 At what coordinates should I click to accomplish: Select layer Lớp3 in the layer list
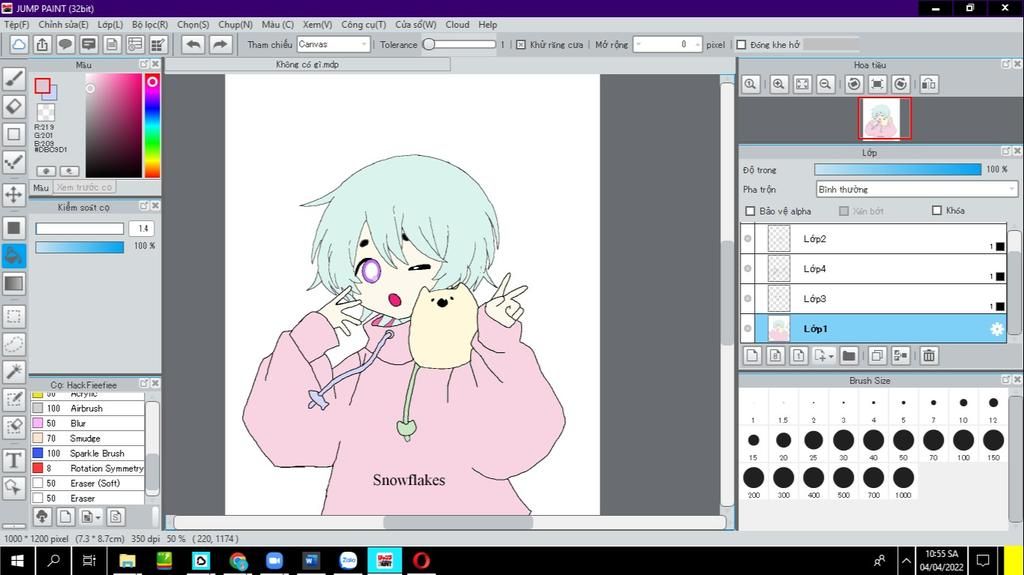pos(880,299)
